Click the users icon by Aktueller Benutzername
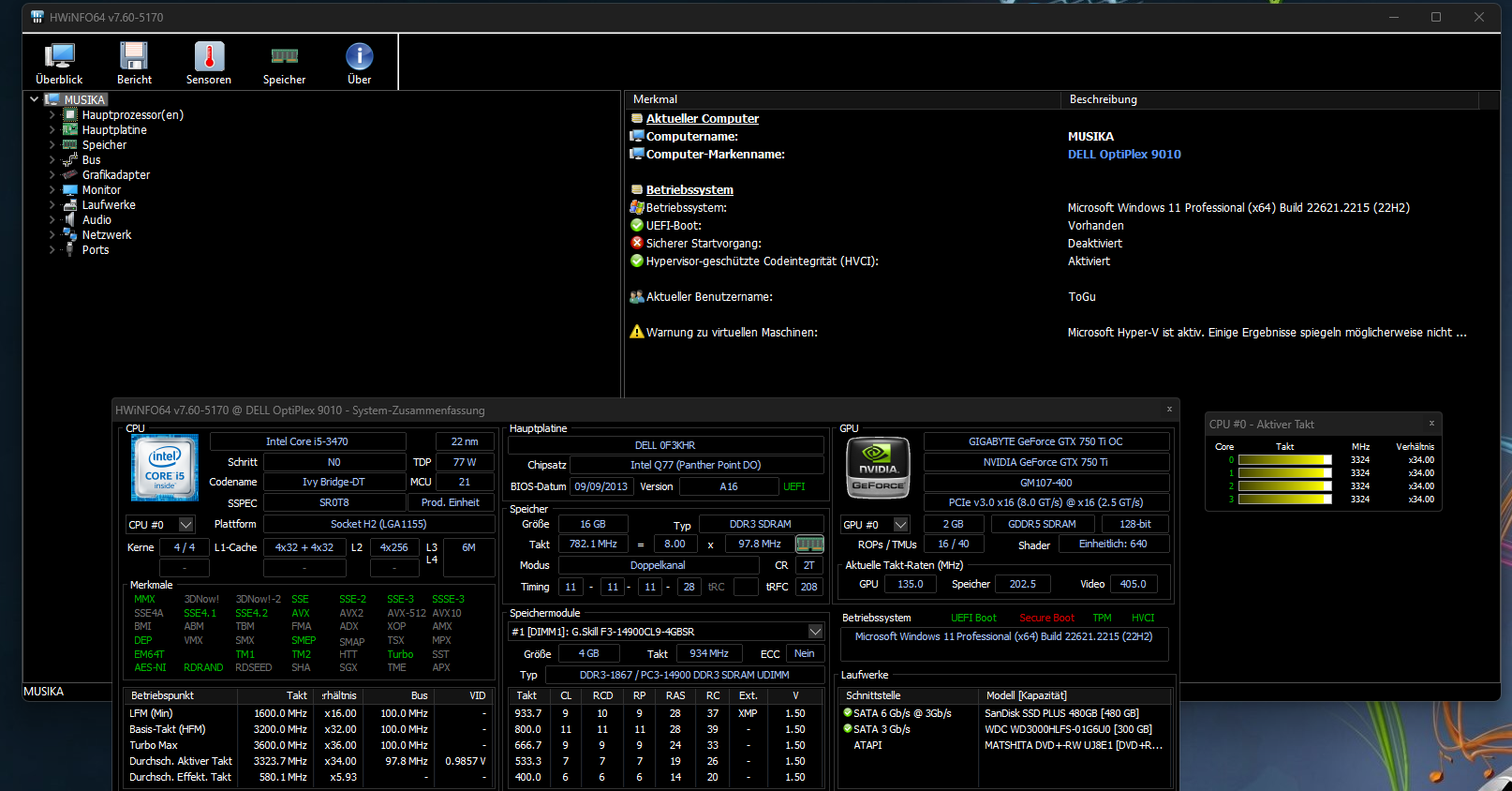Viewport: 1512px width, 791px height. [637, 296]
